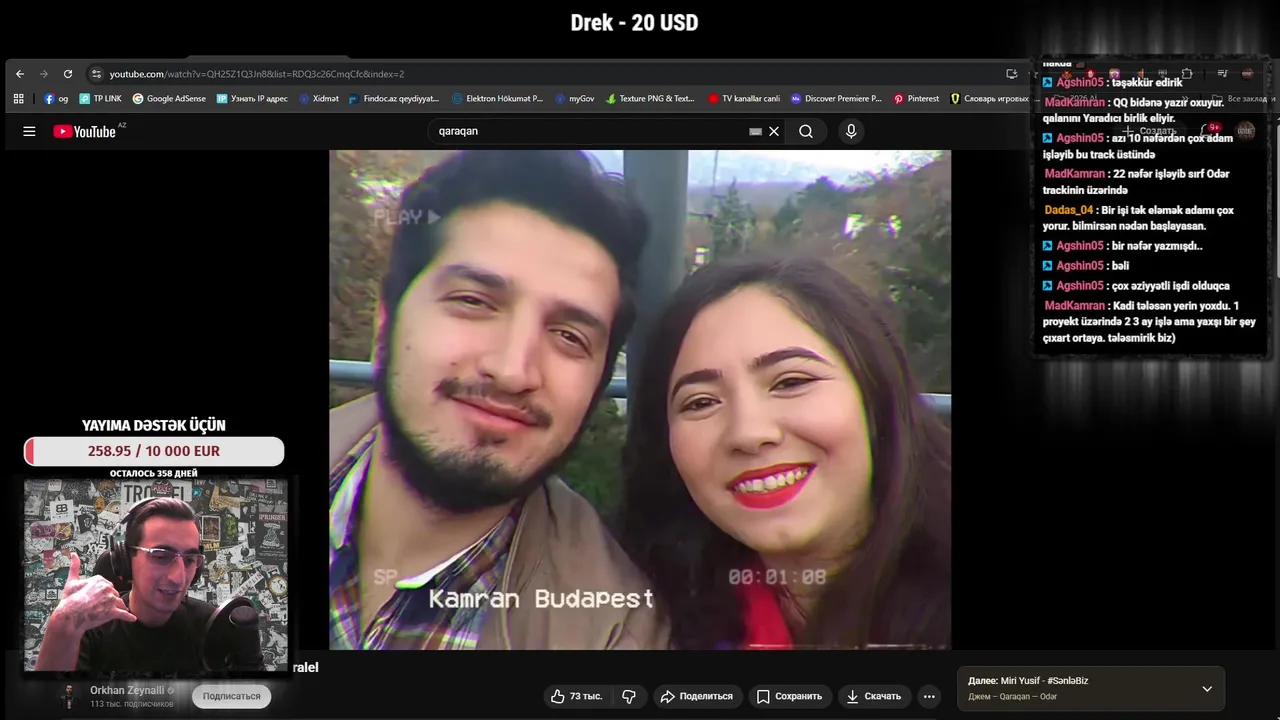This screenshot has width=1280, height=720.
Task: Open the Orkhan Zeynalli channel name
Action: coord(127,690)
